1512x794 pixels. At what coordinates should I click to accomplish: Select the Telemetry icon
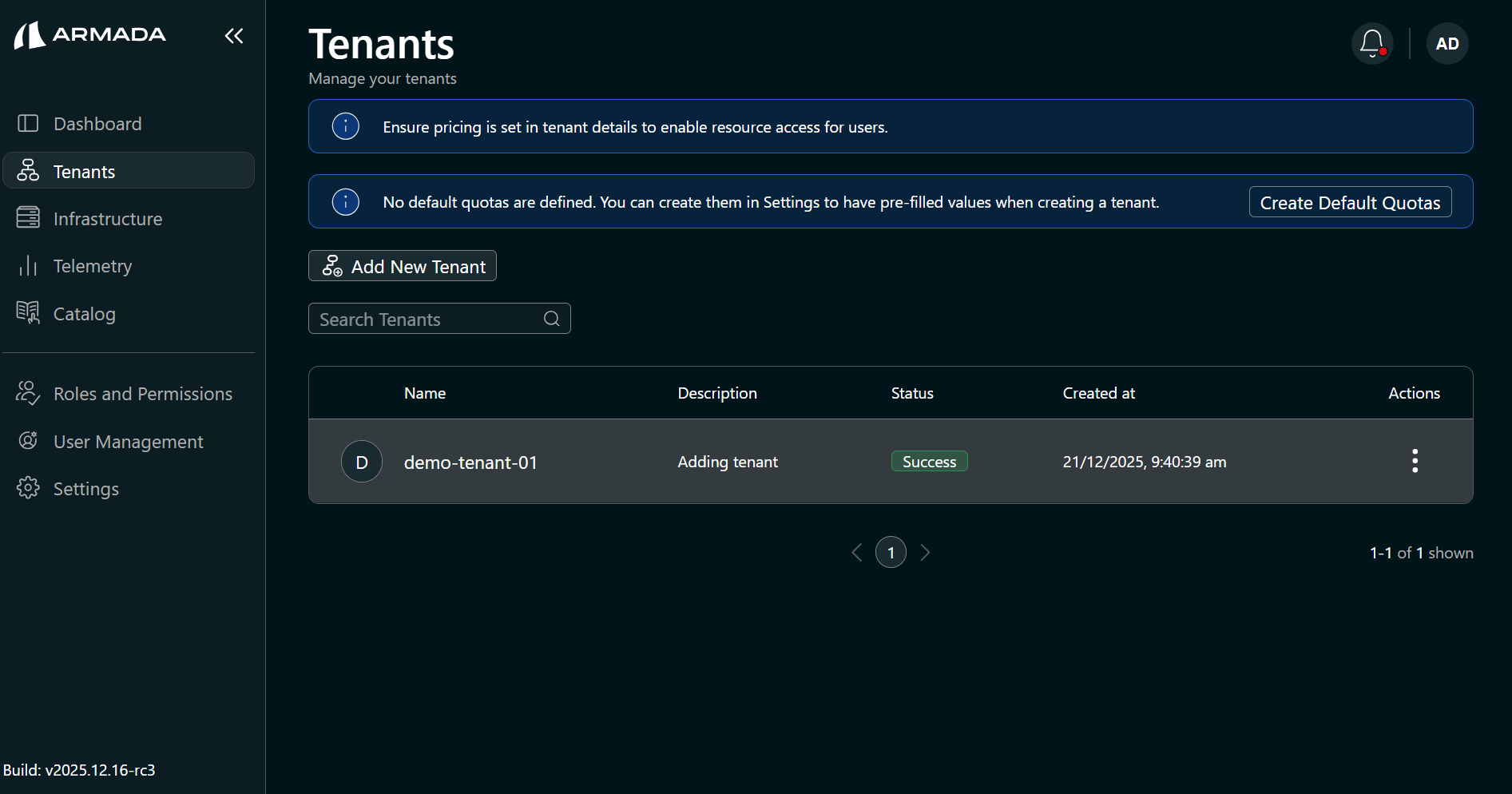point(27,265)
